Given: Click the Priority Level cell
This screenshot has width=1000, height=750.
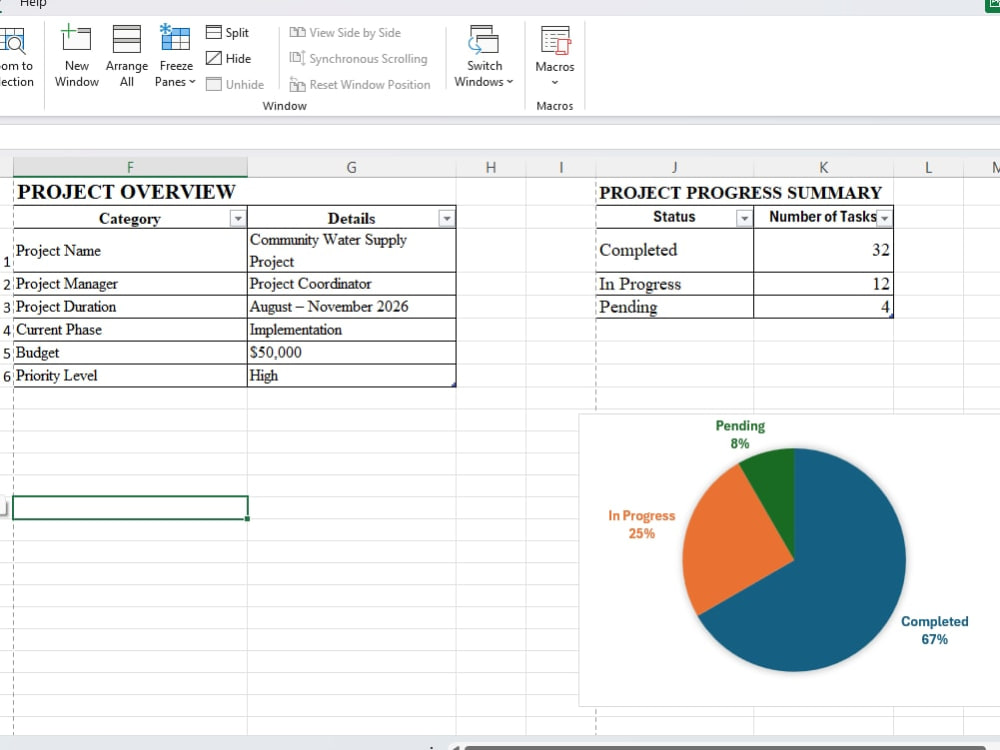Looking at the screenshot, I should pyautogui.click(x=130, y=376).
